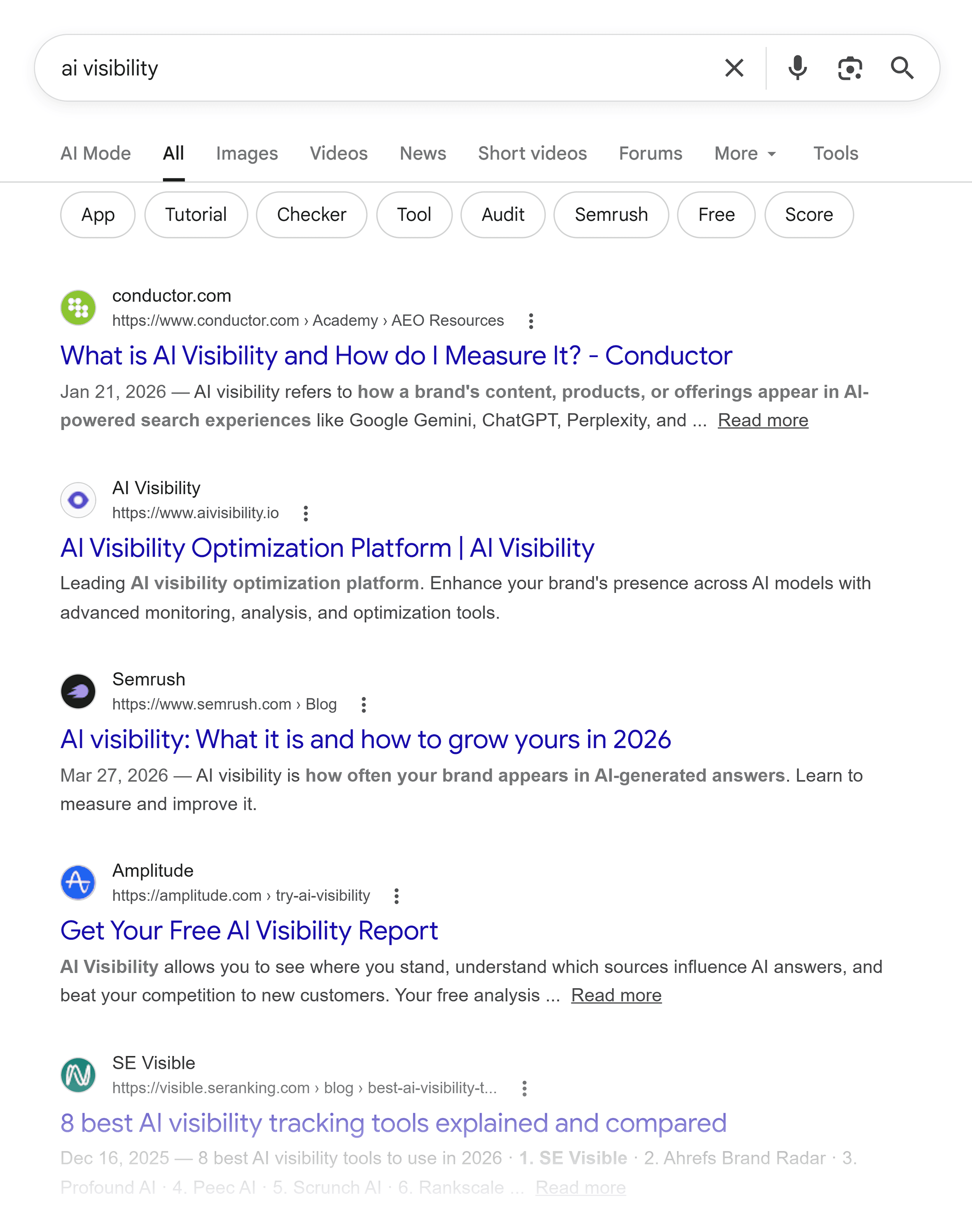Image resolution: width=972 pixels, height=1232 pixels.
Task: Click the conductor.com favicon
Action: pyautogui.click(x=78, y=307)
